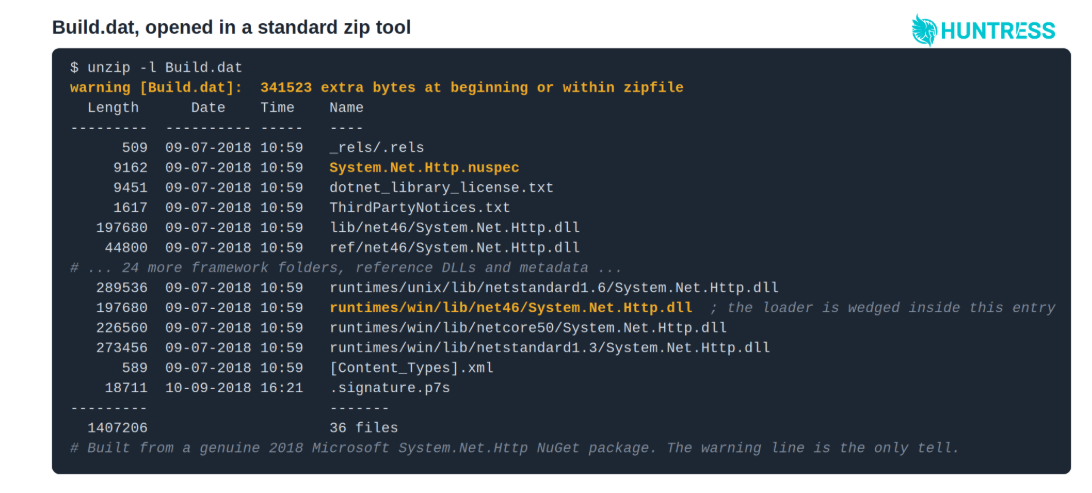Click the [Content_Types].xml entry

click(412, 368)
